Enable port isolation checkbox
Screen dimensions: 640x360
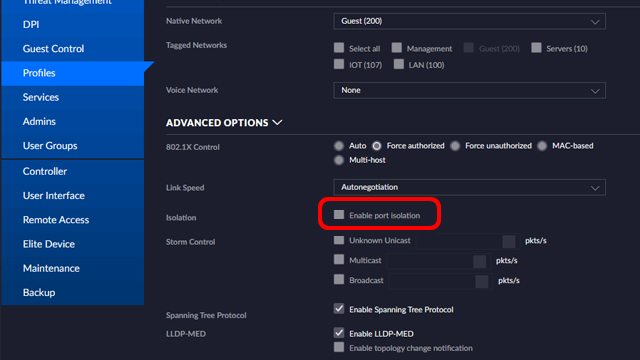pyautogui.click(x=339, y=215)
